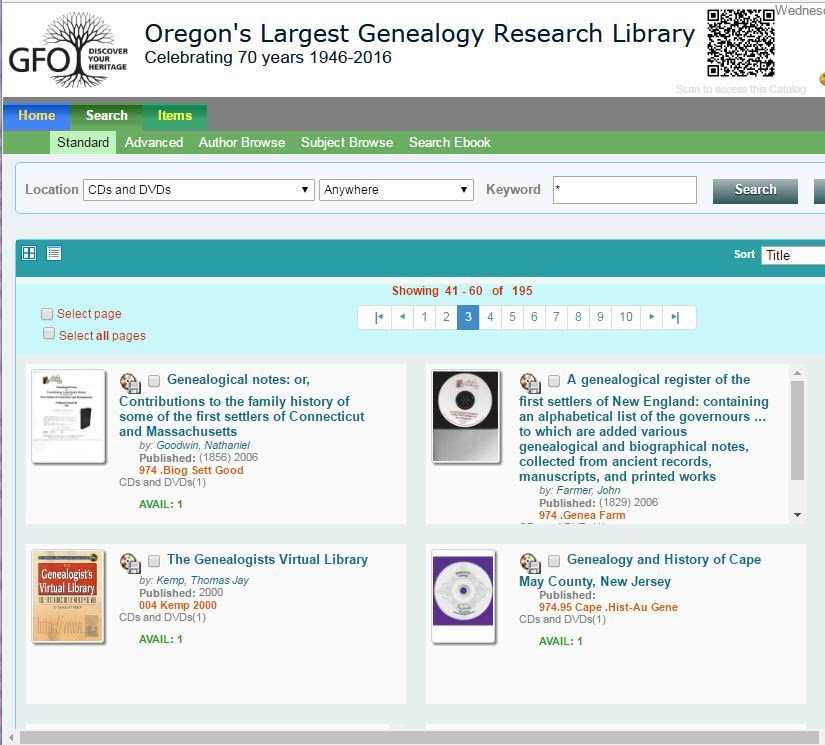The image size is (825, 745).
Task: Expand the Anywhere search field dropdown
Action: pos(396,190)
